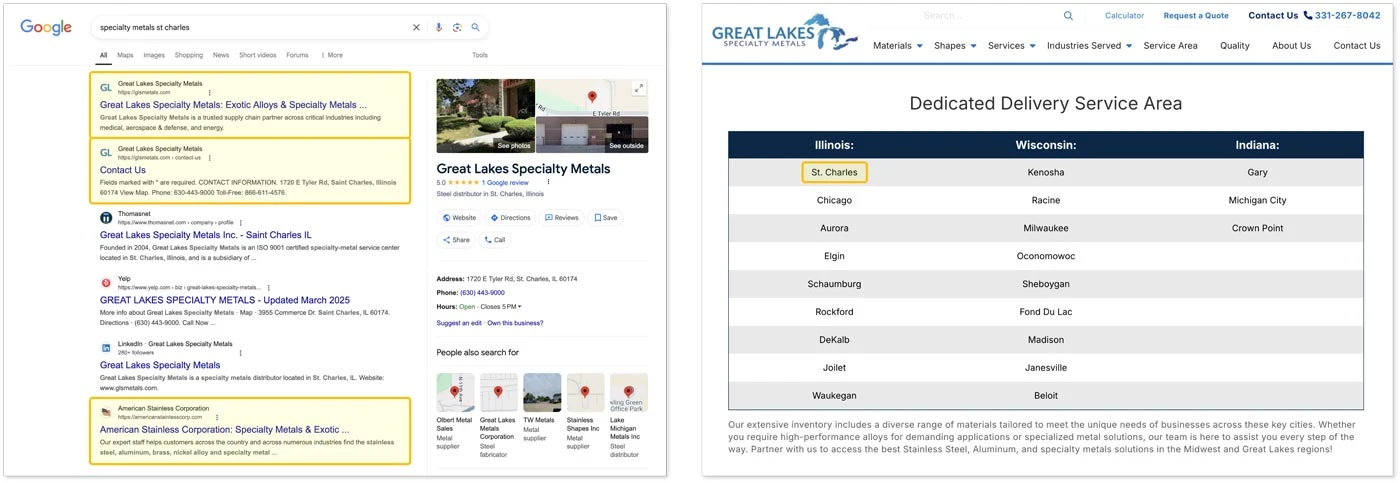Open the Website button in knowledge panel
Screen dimensions: 1400x483
click(459, 217)
